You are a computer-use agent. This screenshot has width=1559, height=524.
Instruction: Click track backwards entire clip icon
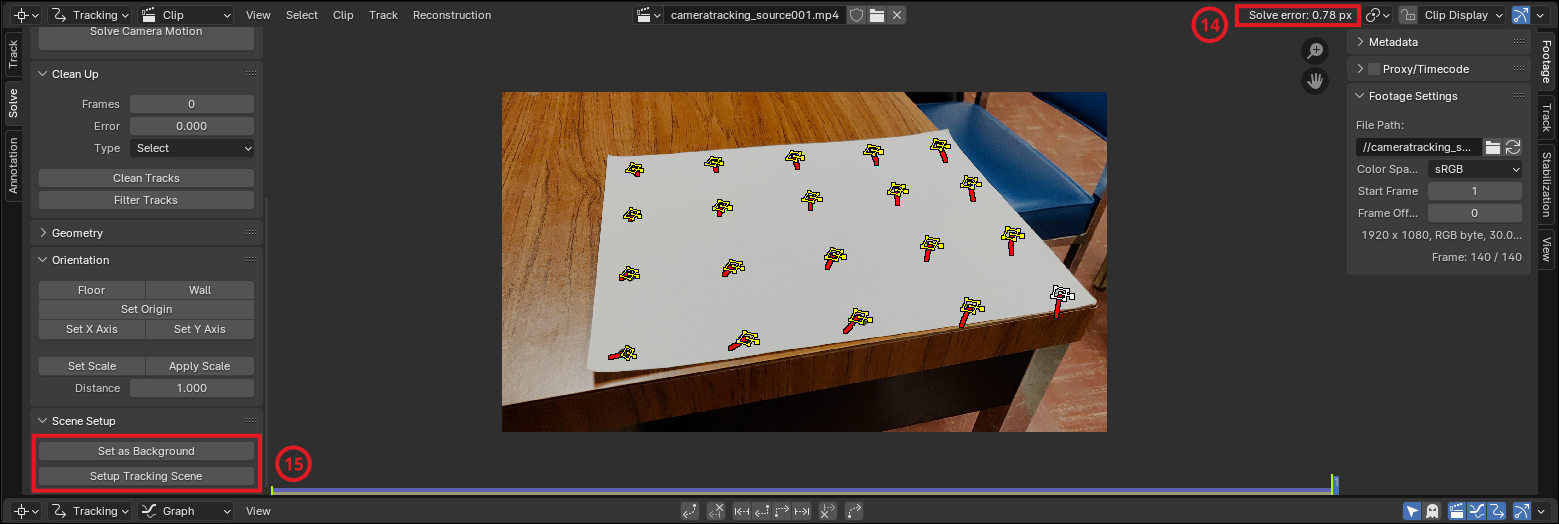[690, 511]
